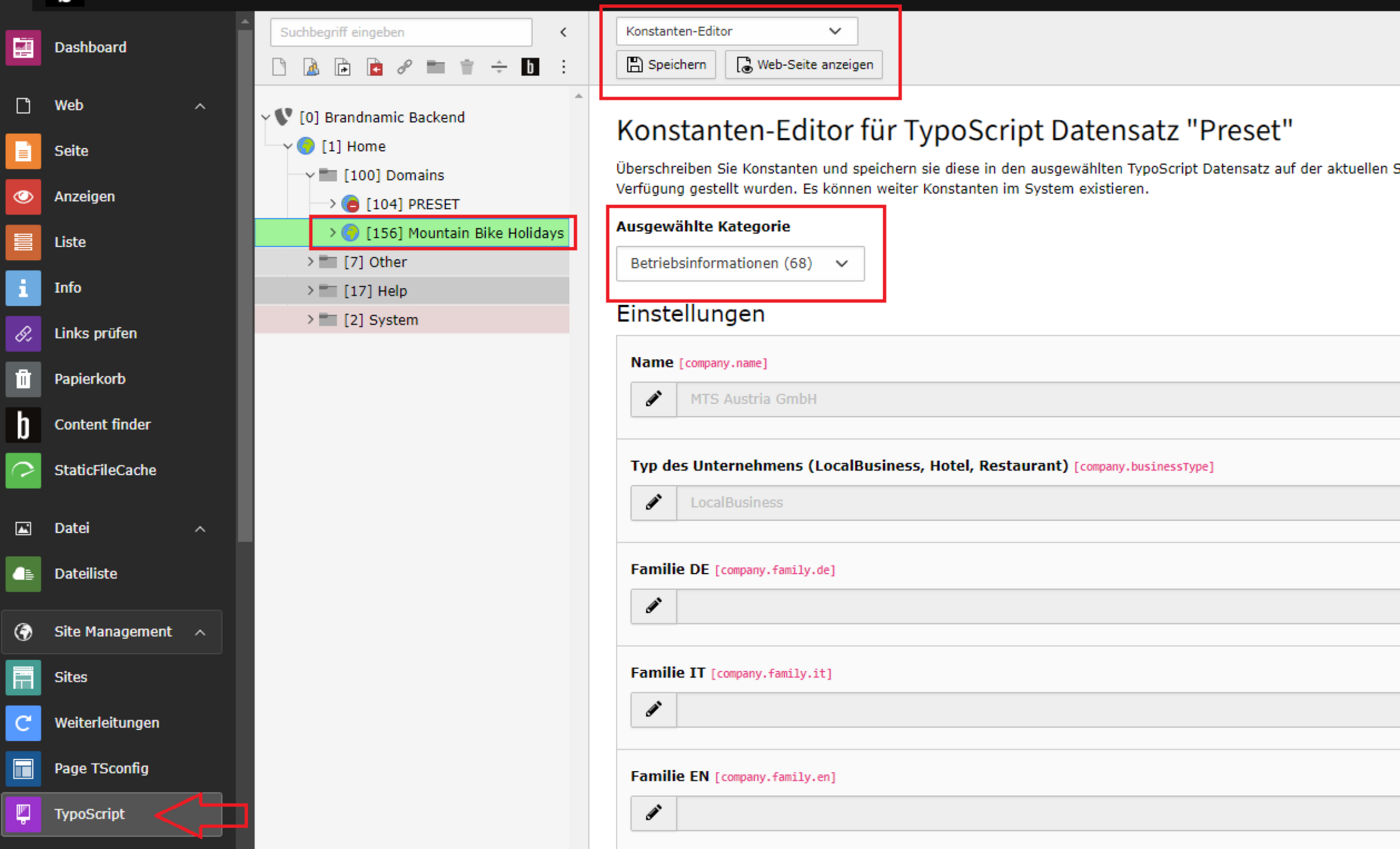
Task: Click the standard new page icon
Action: [279, 67]
